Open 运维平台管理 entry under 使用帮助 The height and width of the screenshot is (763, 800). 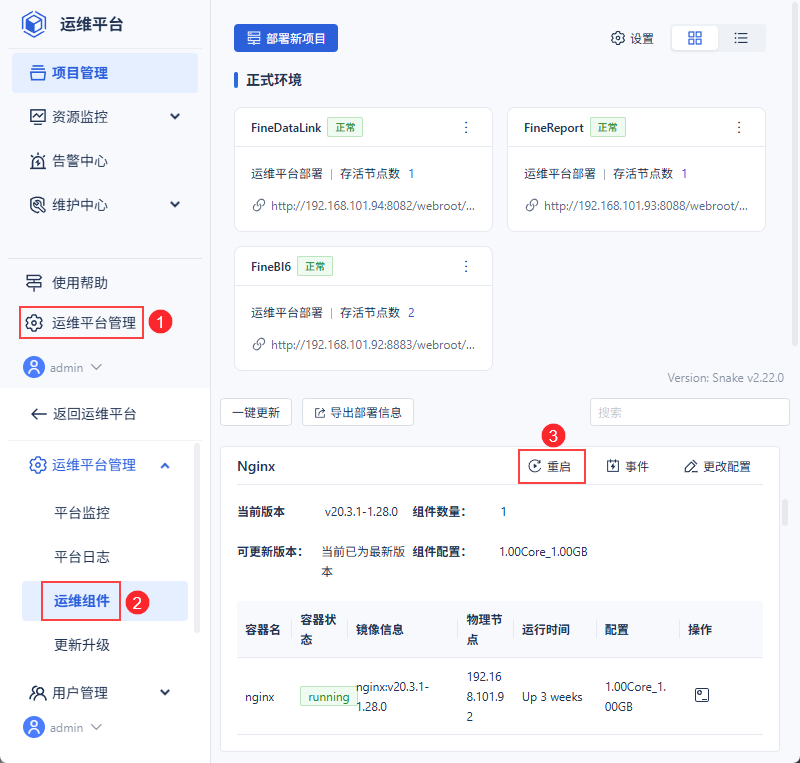[82, 323]
